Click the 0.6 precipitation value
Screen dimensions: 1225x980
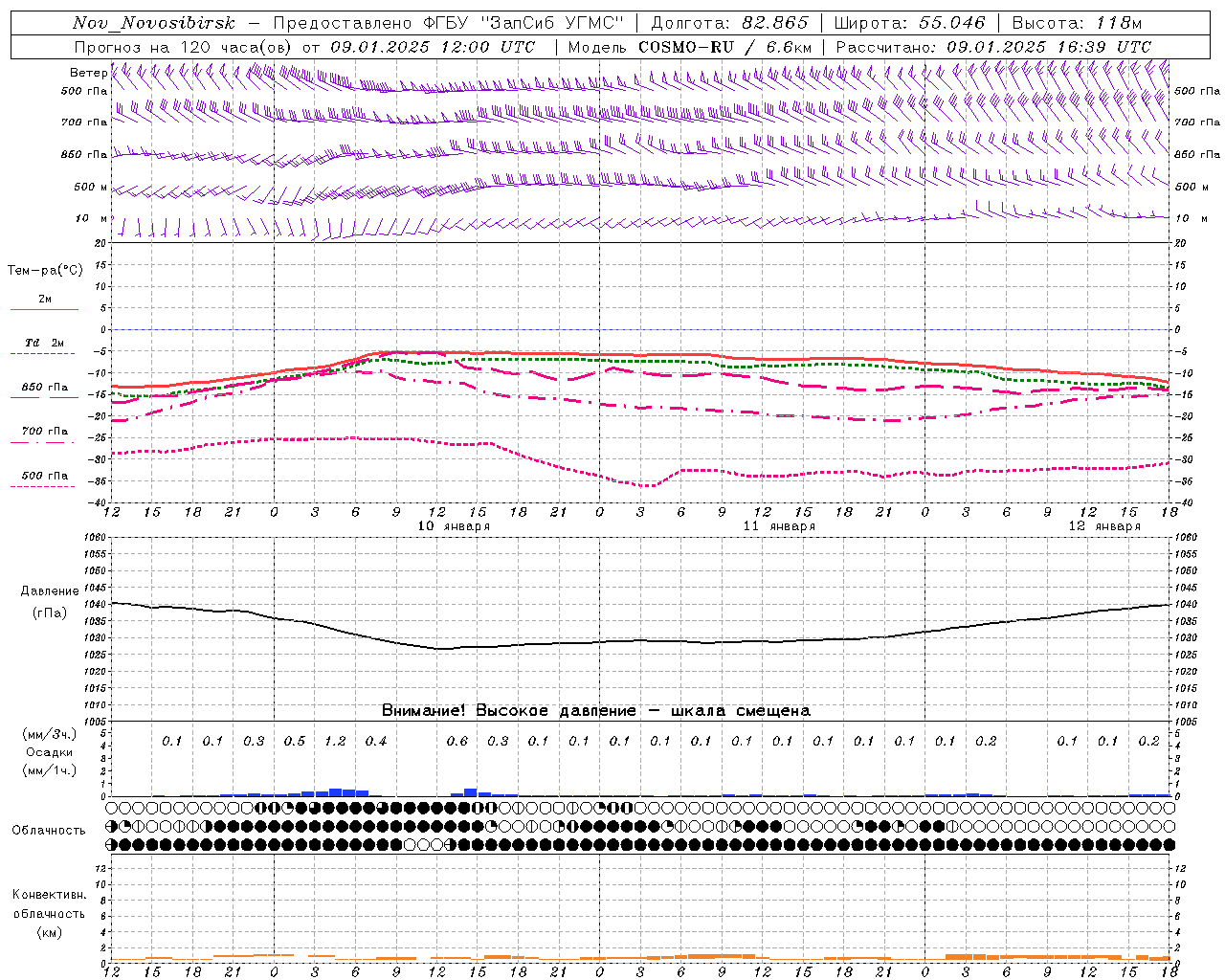457,741
